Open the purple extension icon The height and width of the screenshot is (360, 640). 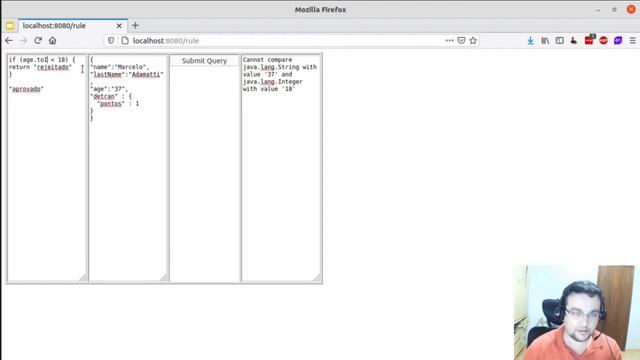pyautogui.click(x=618, y=40)
